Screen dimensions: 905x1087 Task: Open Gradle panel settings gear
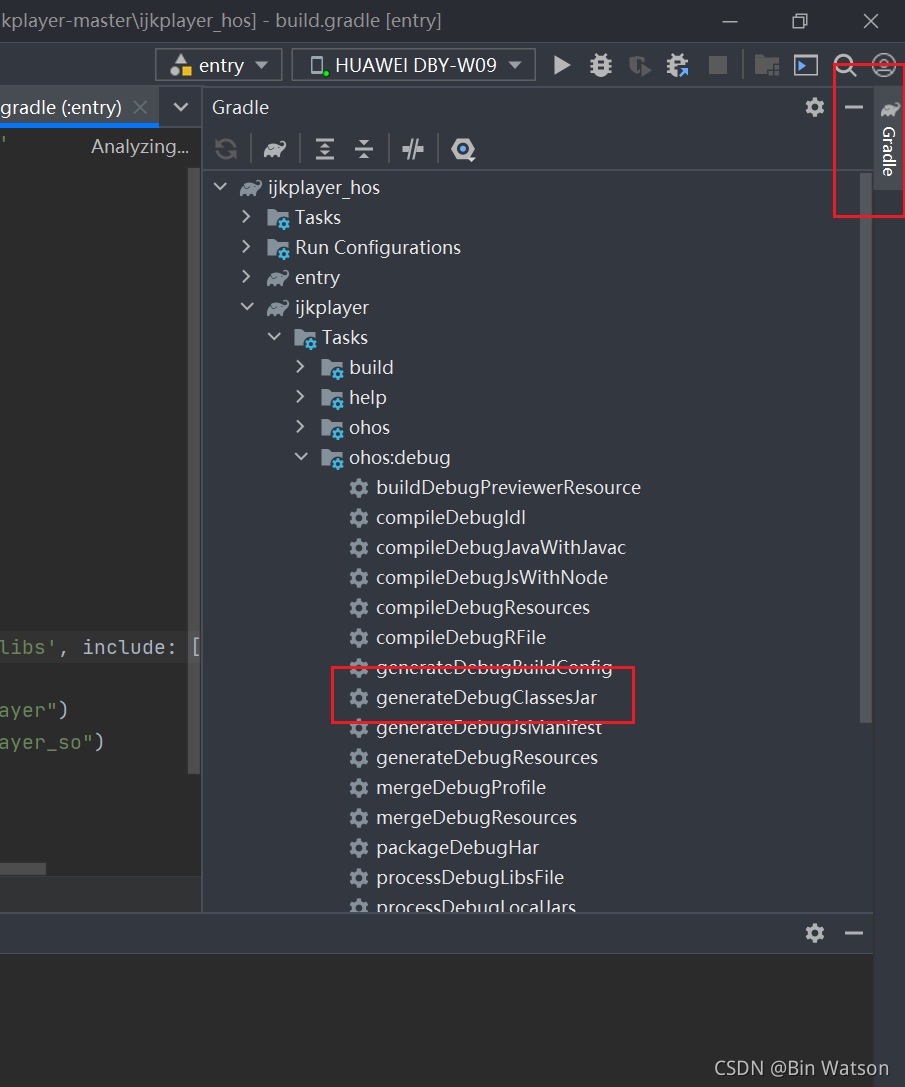[815, 107]
